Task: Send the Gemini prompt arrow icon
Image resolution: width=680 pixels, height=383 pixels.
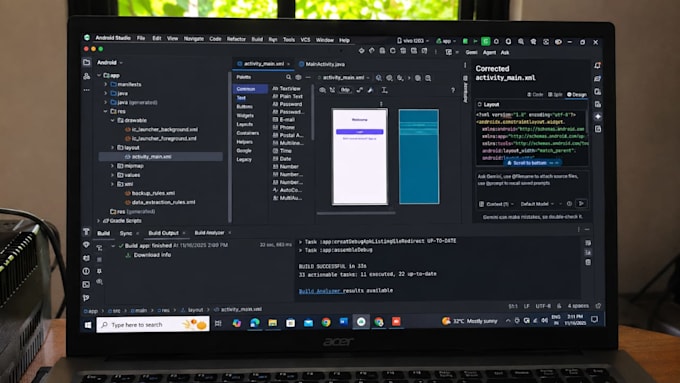Action: pos(582,203)
